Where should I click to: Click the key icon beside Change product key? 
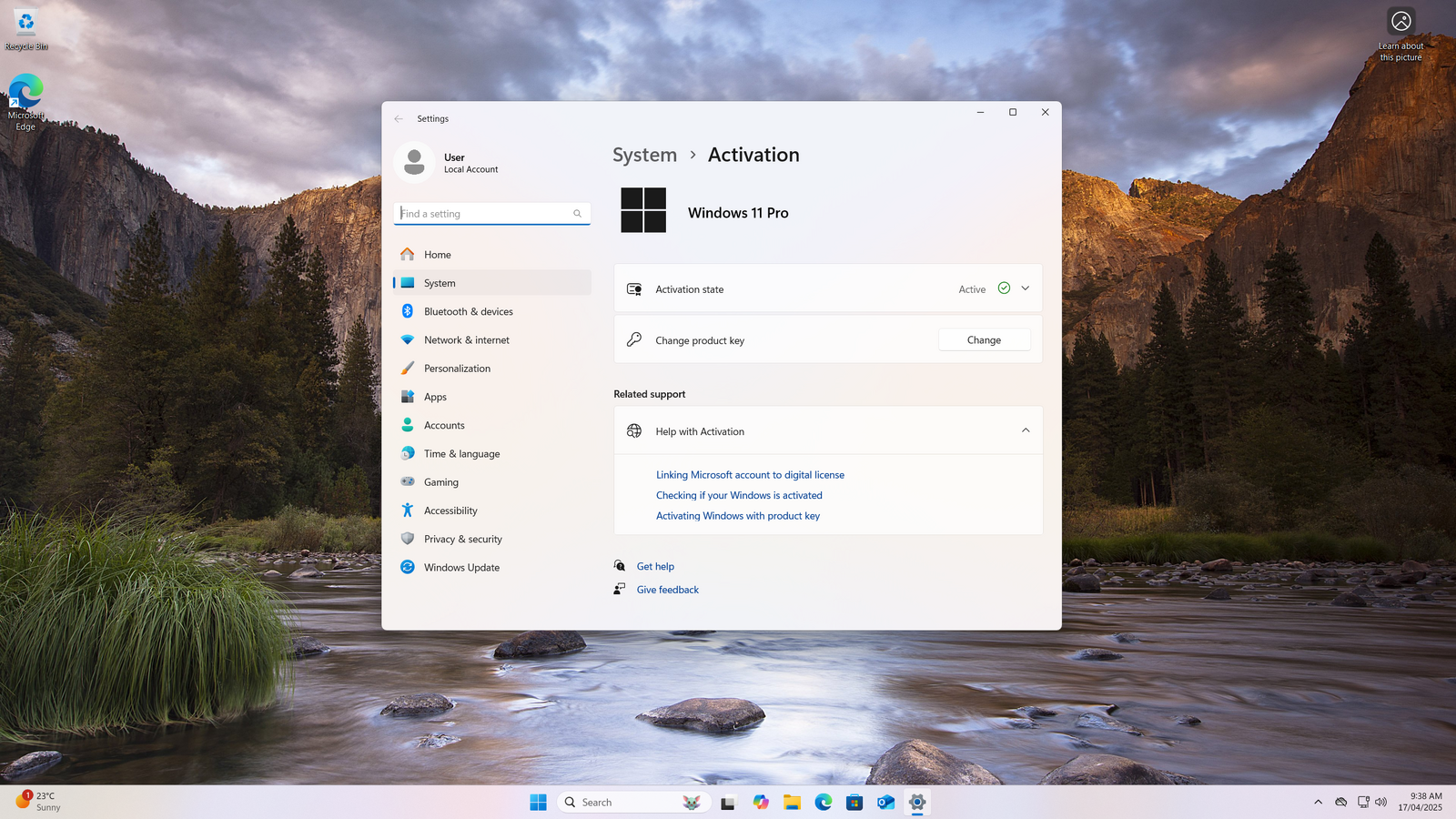click(x=634, y=339)
